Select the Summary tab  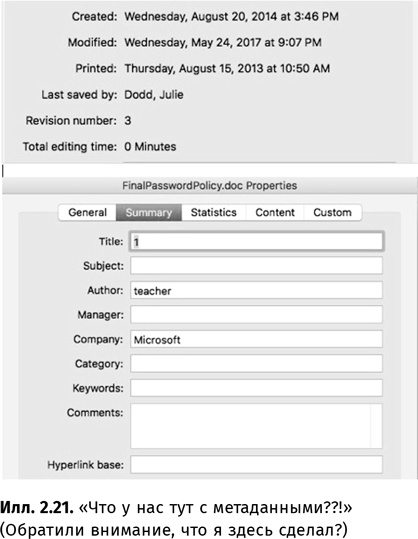click(x=149, y=212)
